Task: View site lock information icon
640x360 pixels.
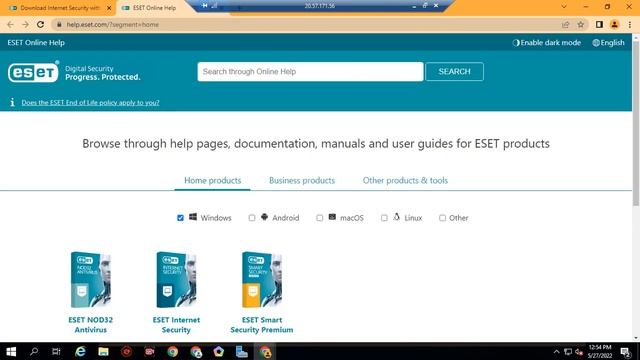Action: (59, 24)
